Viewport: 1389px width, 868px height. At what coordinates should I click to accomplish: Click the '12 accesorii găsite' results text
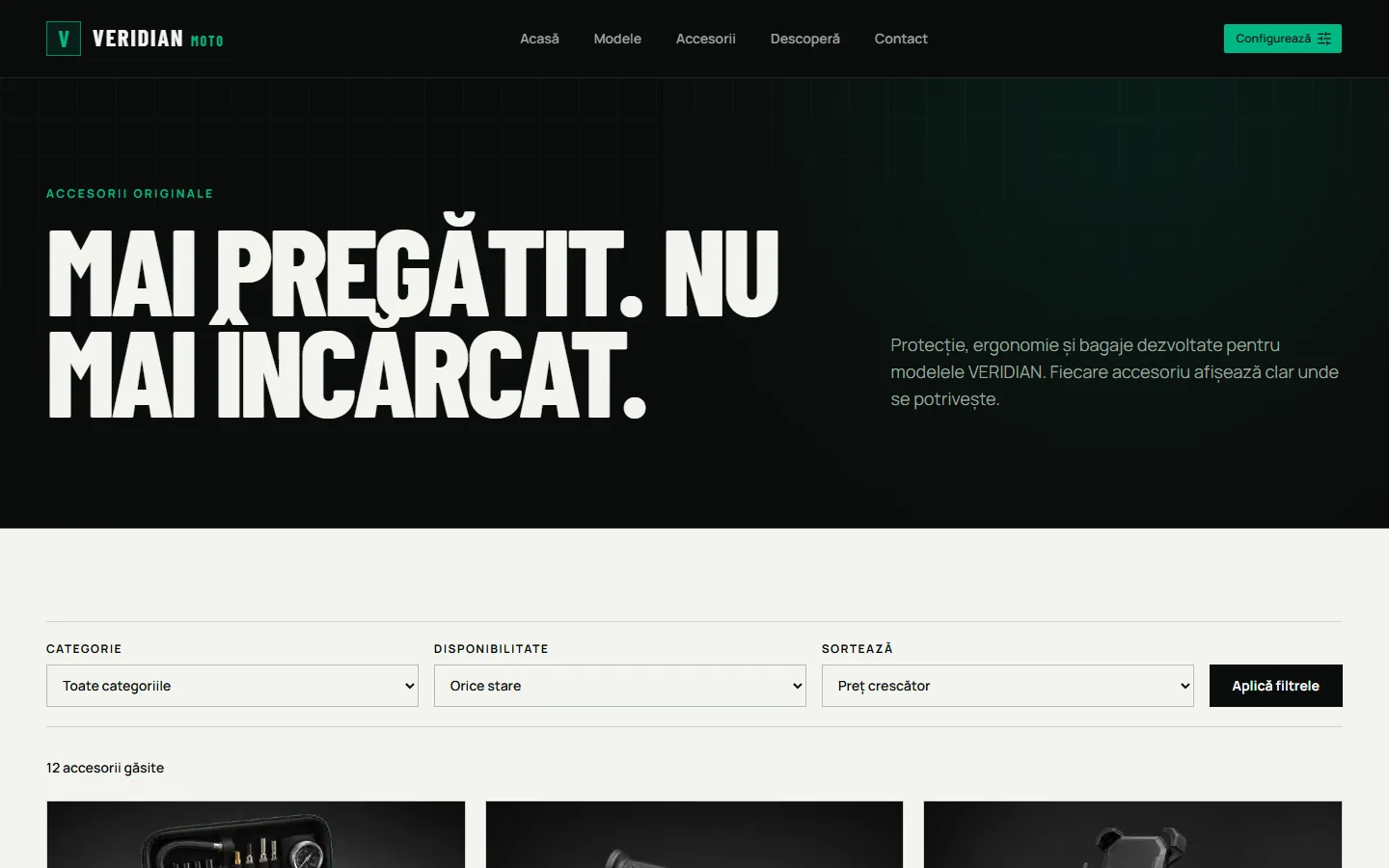click(x=105, y=768)
